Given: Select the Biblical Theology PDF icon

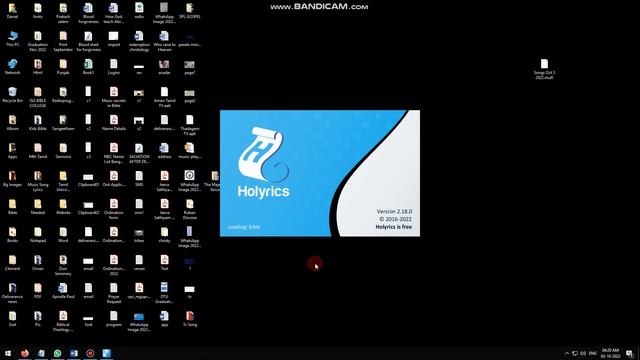Looking at the screenshot, I should click(x=63, y=322).
